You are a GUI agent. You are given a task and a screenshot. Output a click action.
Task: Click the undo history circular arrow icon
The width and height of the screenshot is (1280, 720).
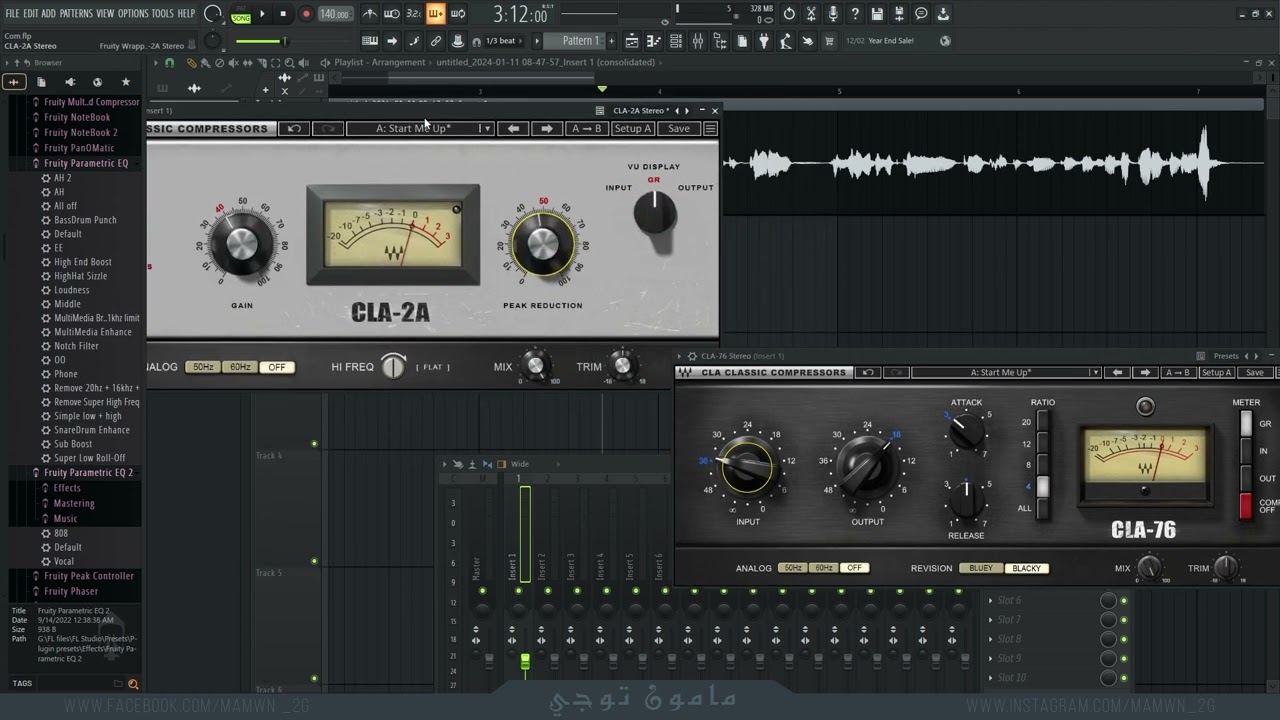click(x=789, y=14)
